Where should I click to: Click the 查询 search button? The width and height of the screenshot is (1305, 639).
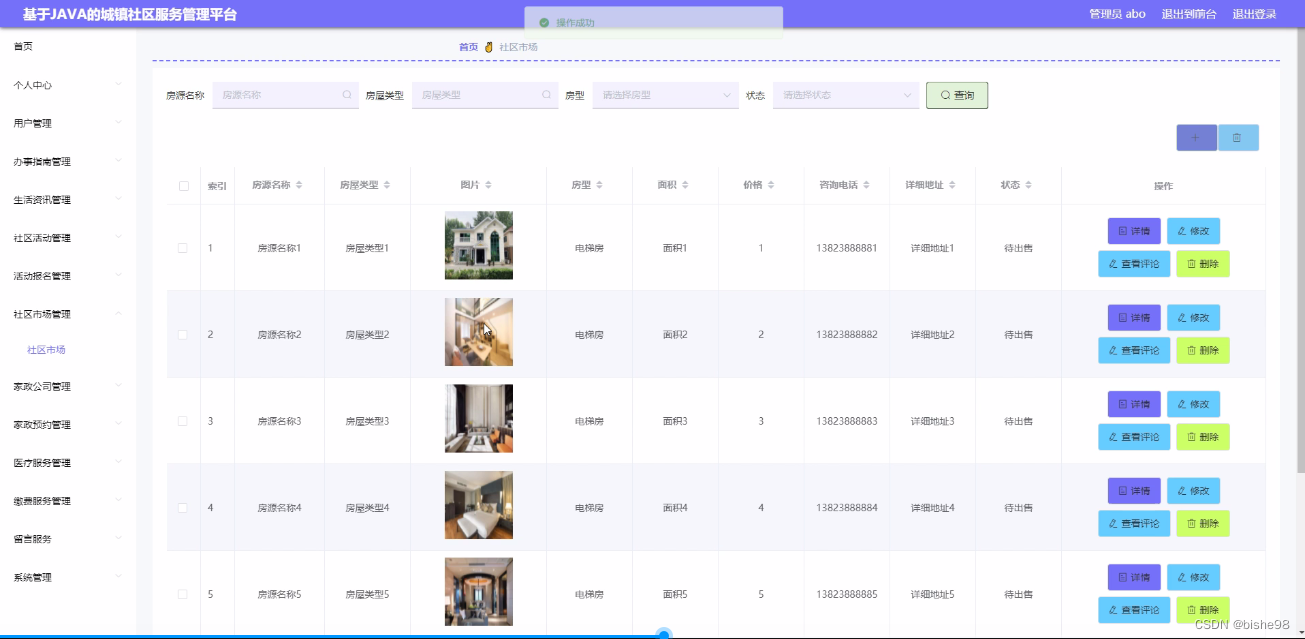point(955,95)
